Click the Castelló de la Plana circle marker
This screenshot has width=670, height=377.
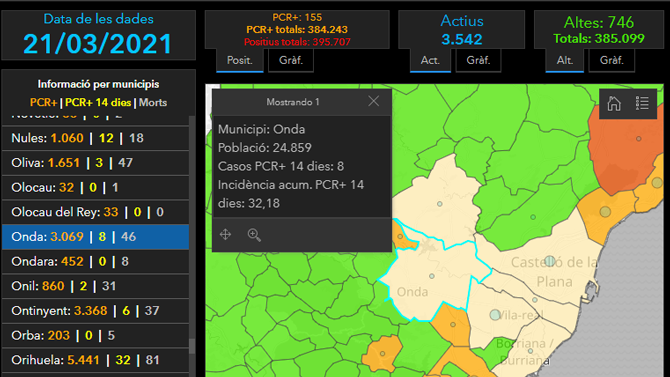pos(550,261)
